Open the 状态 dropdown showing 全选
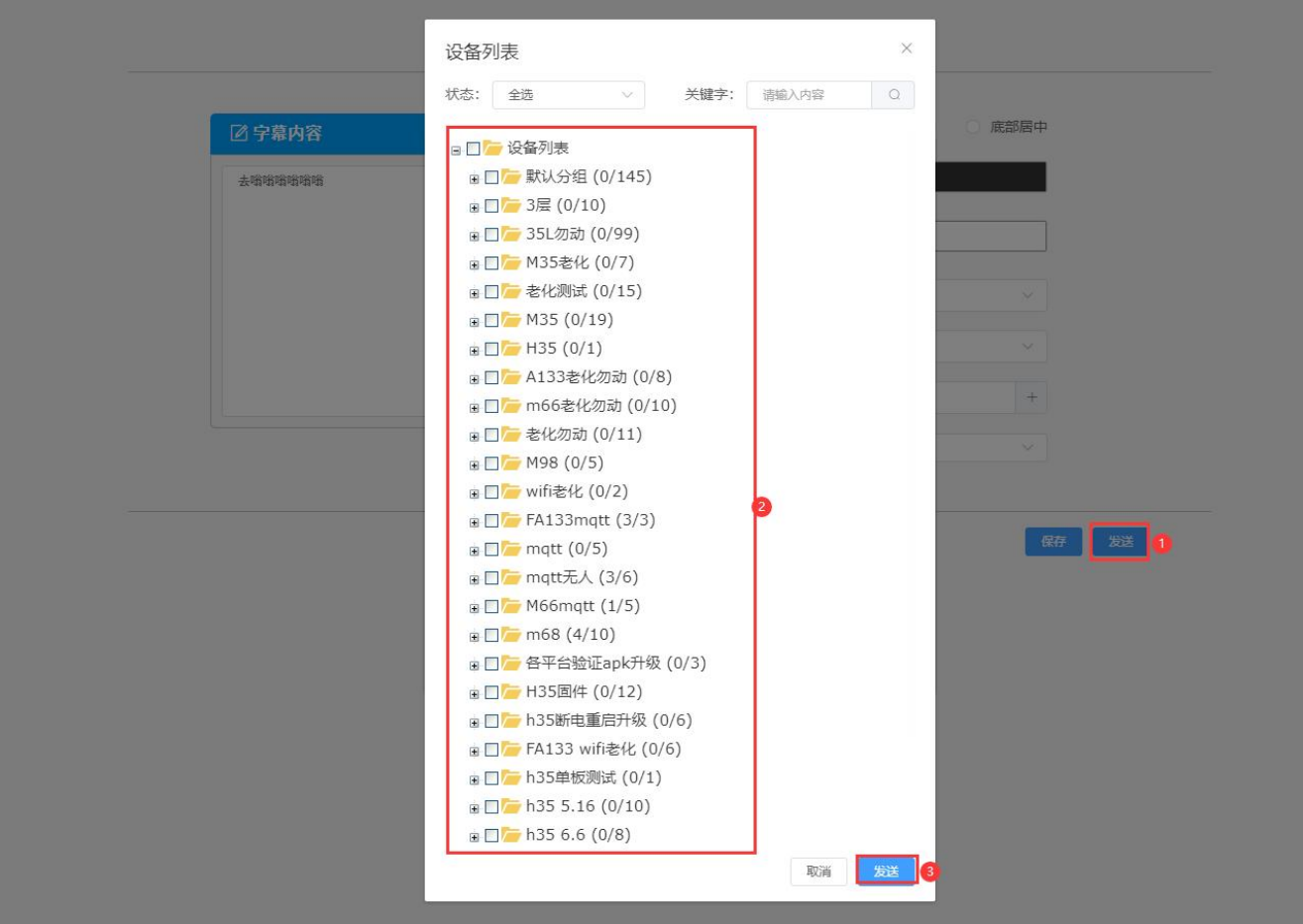This screenshot has width=1303, height=924. pyautogui.click(x=569, y=95)
